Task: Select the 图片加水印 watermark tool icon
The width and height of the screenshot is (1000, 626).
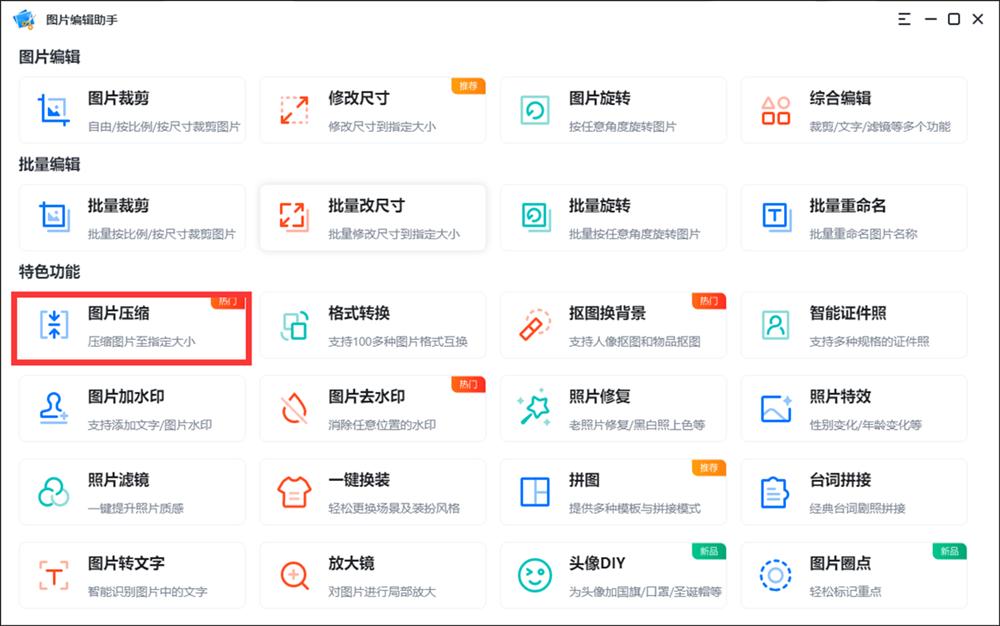Action: coord(53,408)
